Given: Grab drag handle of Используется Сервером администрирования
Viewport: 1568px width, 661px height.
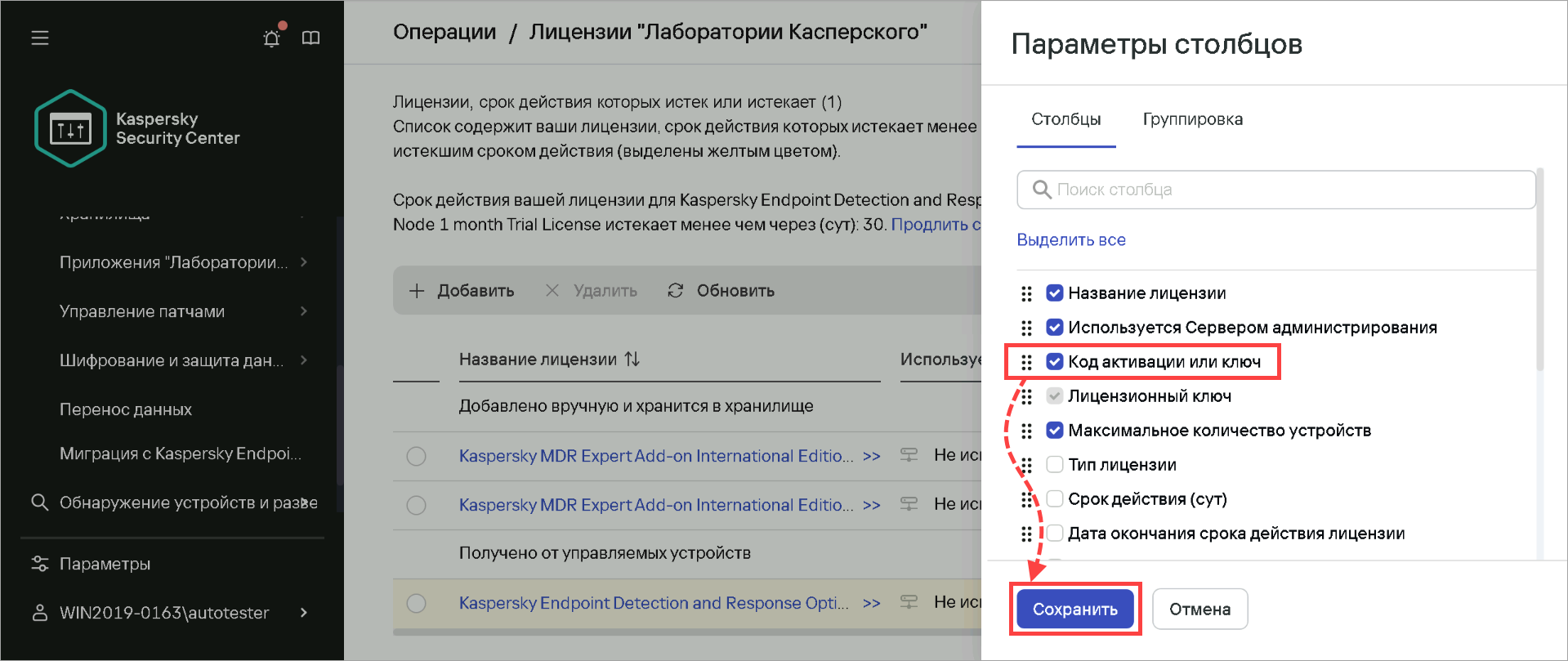Looking at the screenshot, I should tap(1027, 328).
